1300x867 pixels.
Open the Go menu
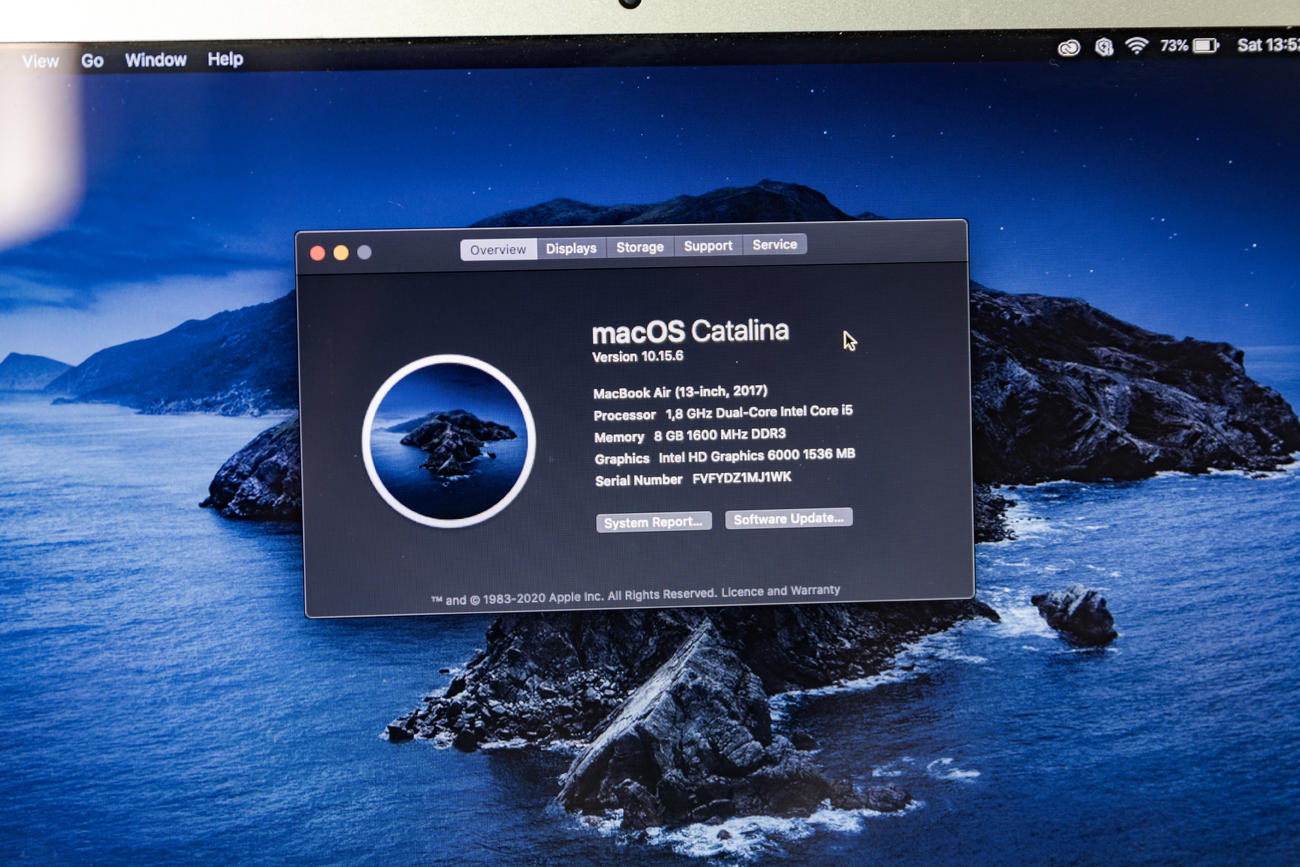click(92, 61)
